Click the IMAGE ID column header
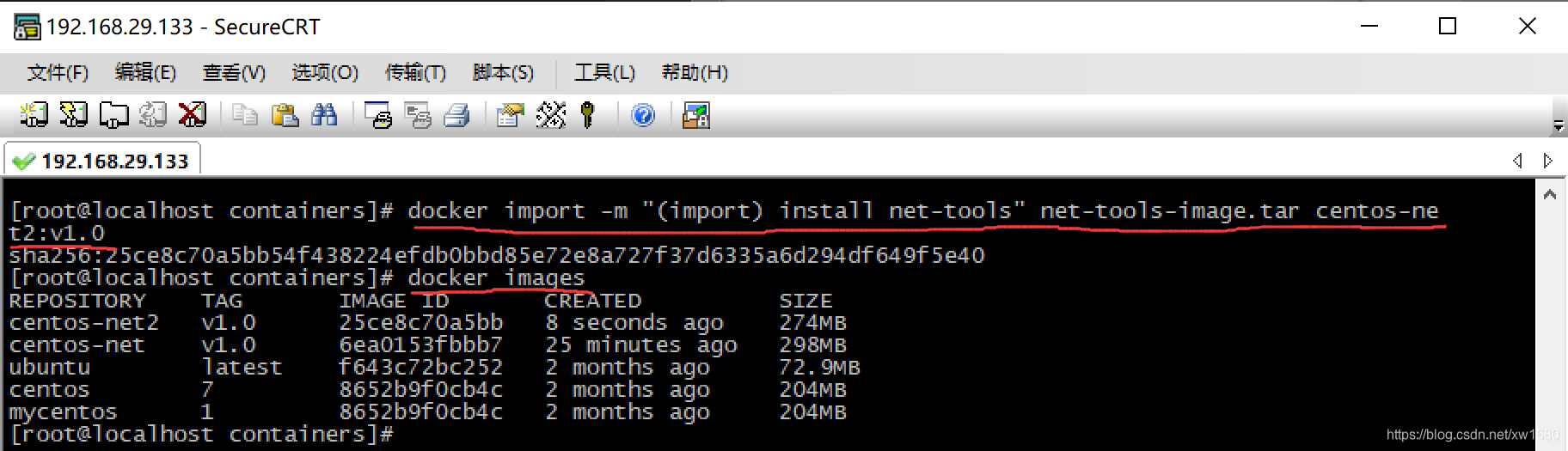Screen dimensions: 1568x451 pos(394,301)
